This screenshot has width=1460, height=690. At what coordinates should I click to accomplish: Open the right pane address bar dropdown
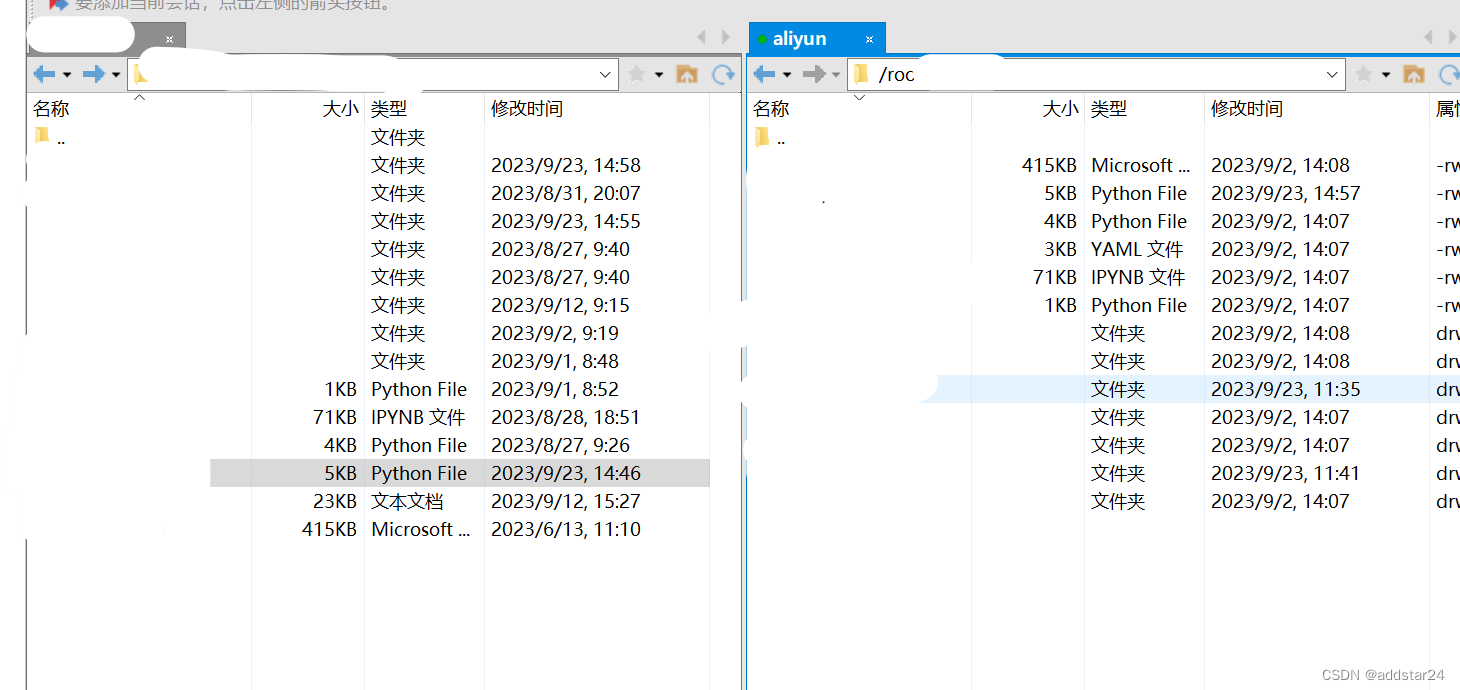(x=1332, y=74)
